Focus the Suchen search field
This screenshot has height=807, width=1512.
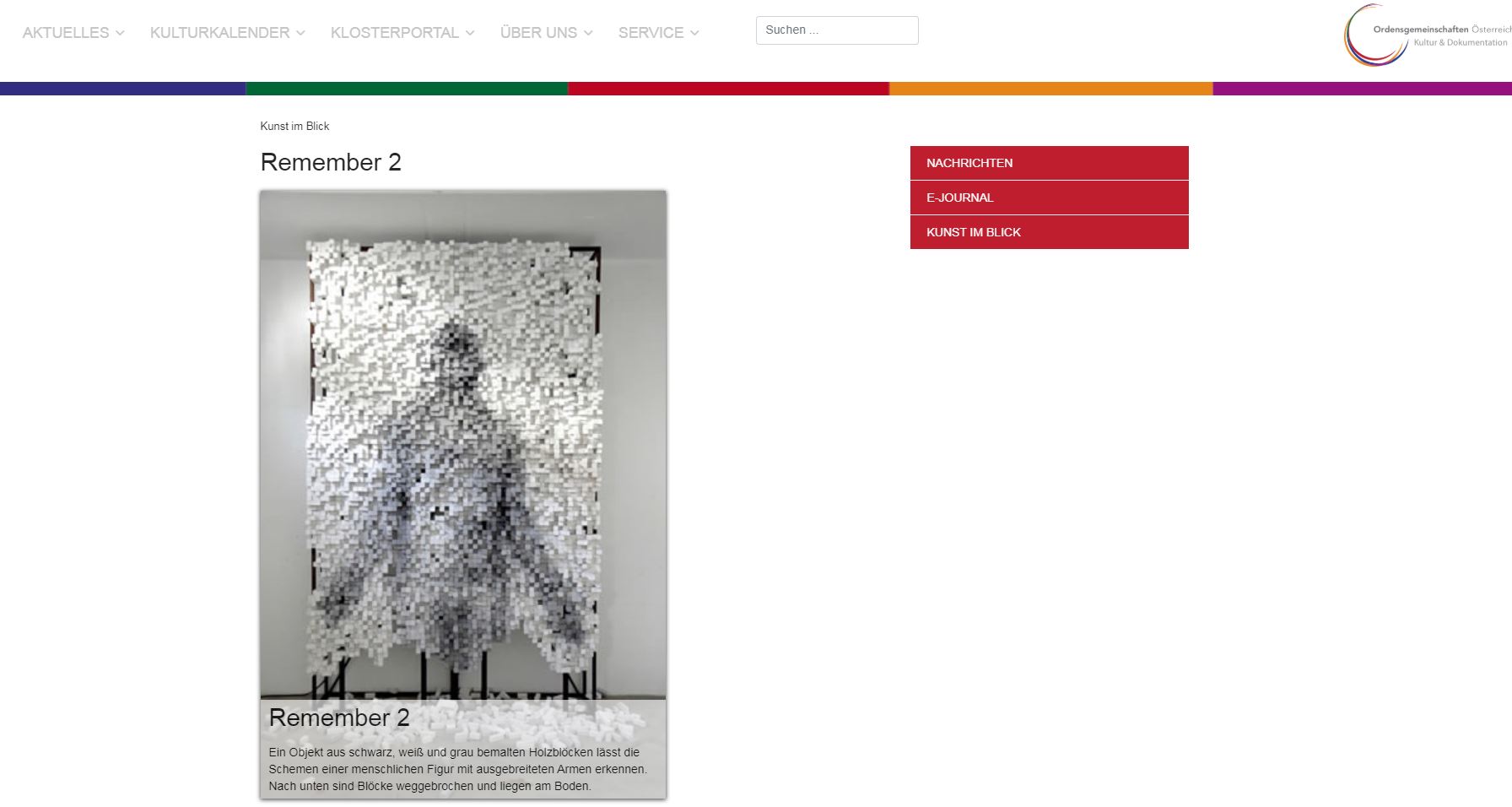pyautogui.click(x=836, y=30)
